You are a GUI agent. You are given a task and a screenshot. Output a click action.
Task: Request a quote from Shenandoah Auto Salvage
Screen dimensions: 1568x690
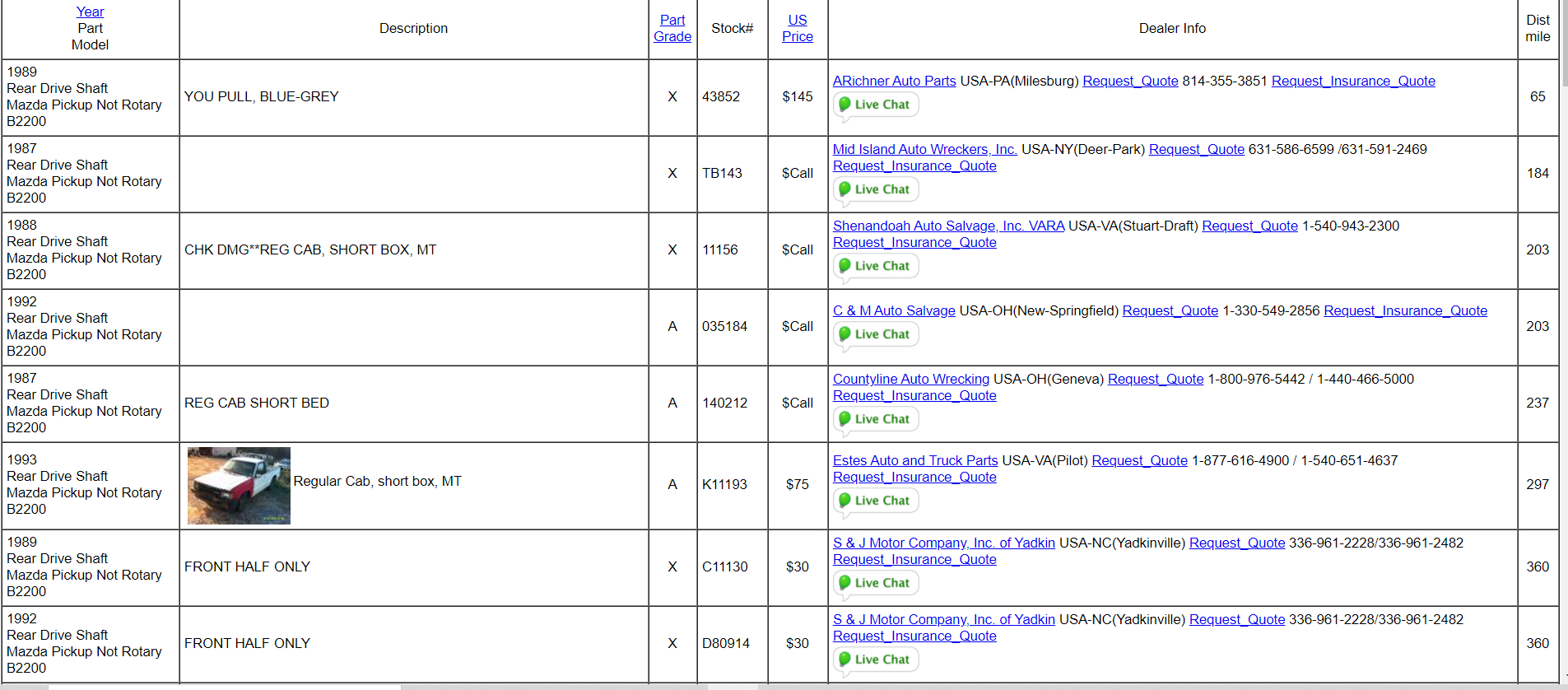click(1250, 226)
